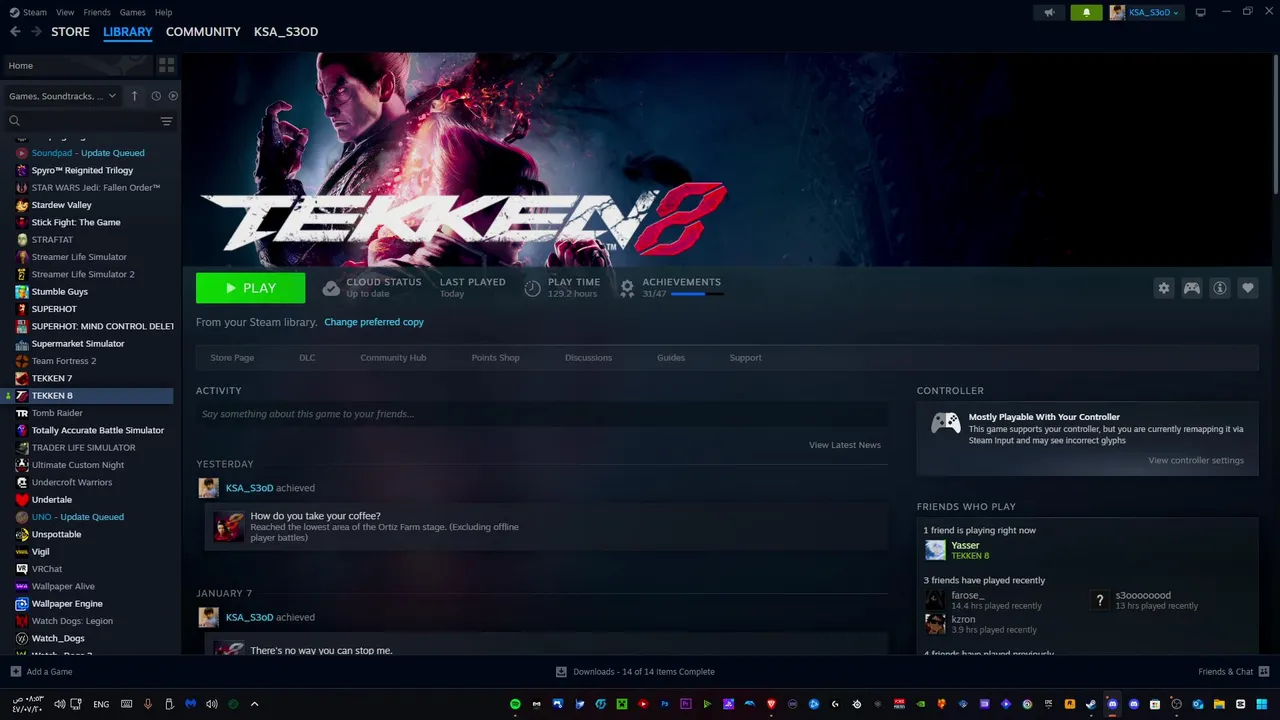
Task: Switch to the STORE tab
Action: (x=70, y=32)
